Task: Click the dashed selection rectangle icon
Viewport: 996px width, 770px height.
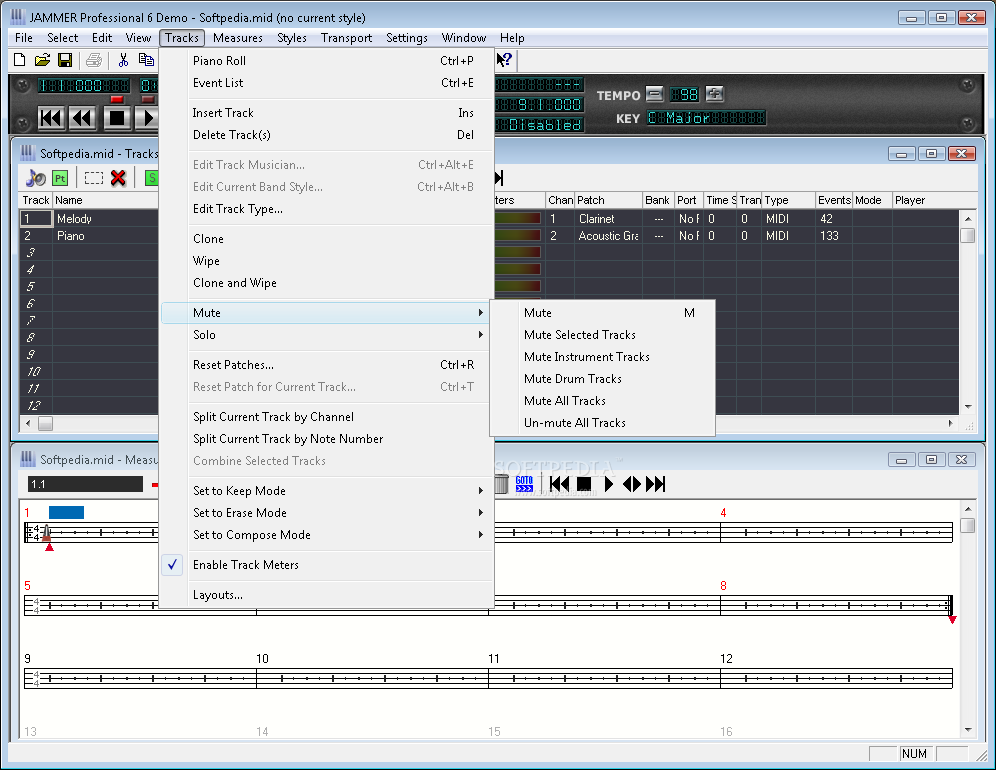Action: pyautogui.click(x=94, y=179)
